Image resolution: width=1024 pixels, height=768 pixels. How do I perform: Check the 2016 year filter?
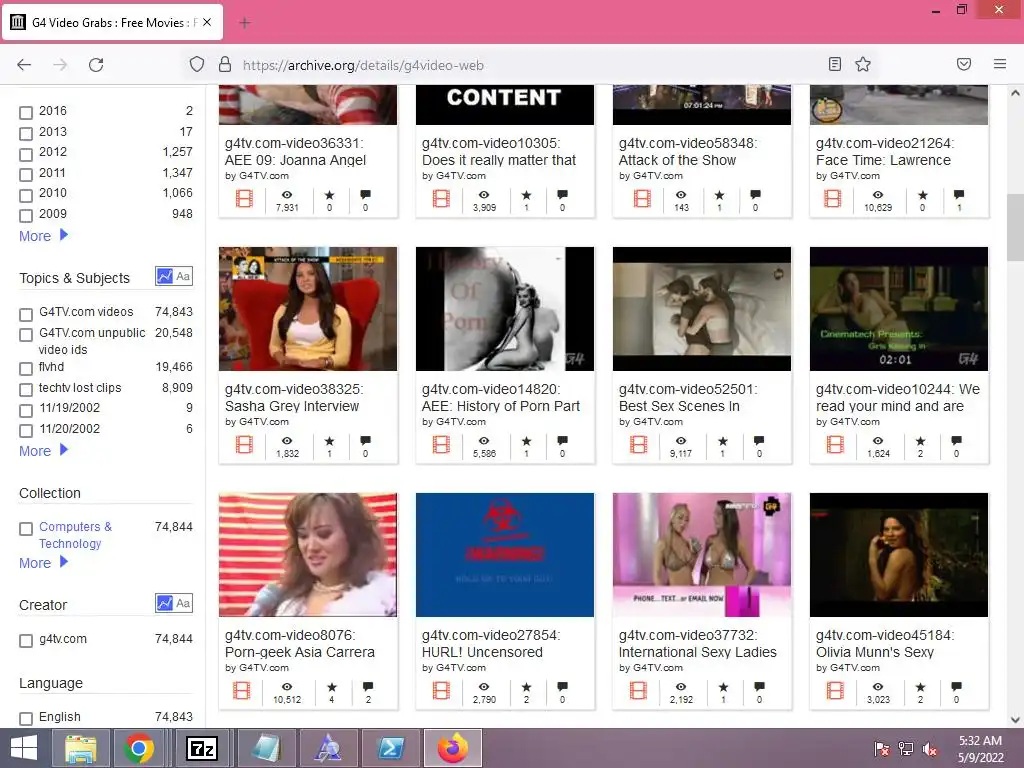click(x=26, y=112)
